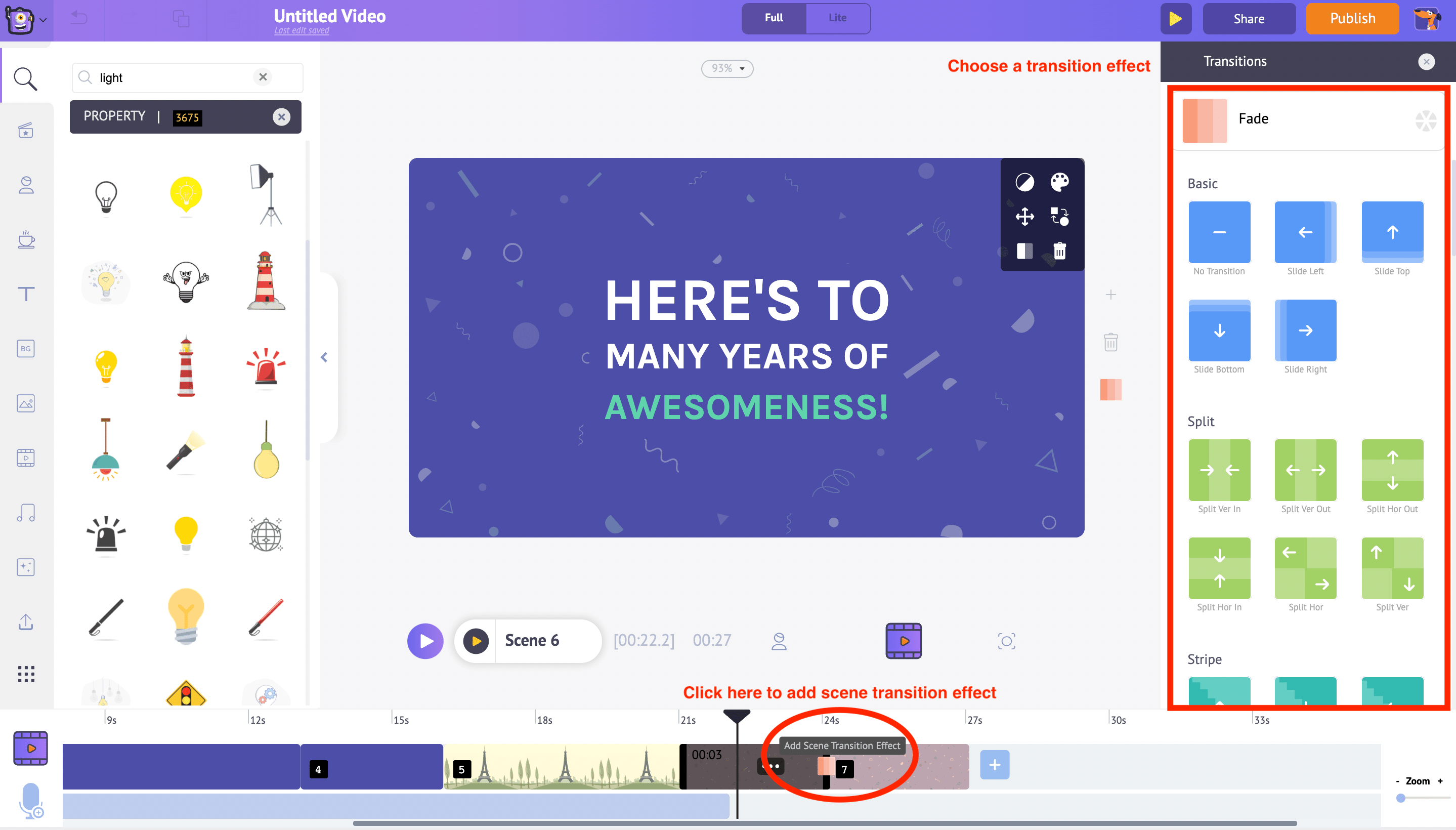
Task: Click the Upload icon in sidebar
Action: point(26,621)
